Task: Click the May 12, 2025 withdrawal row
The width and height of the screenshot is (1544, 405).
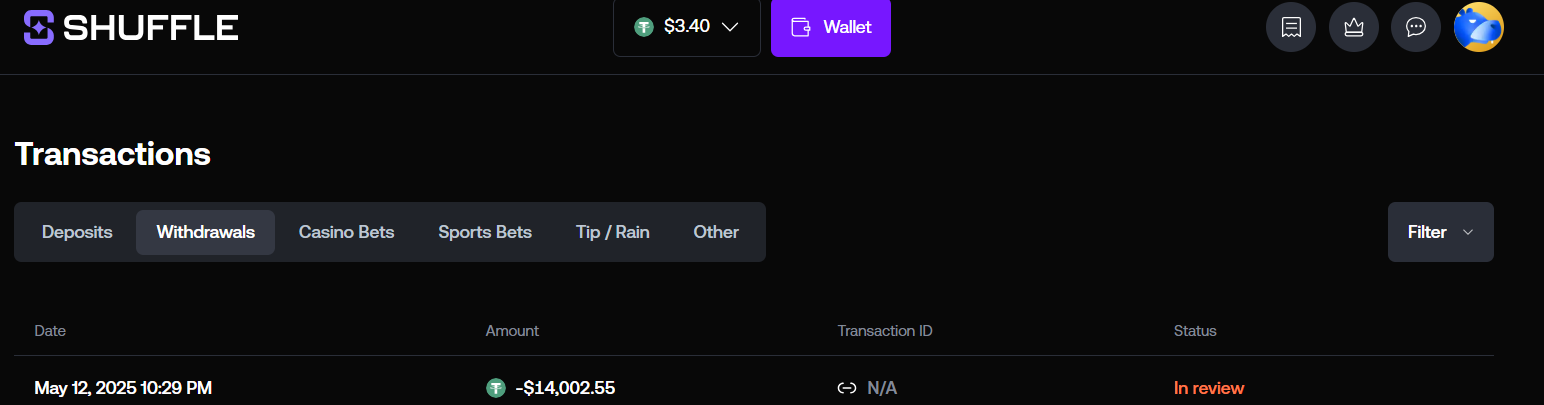Action: point(754,388)
